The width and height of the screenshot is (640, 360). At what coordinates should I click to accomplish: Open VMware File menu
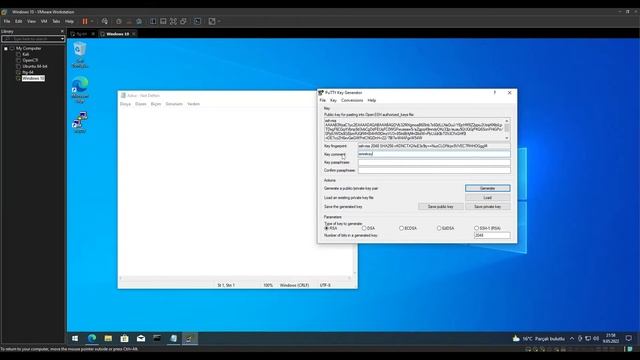click(x=7, y=21)
